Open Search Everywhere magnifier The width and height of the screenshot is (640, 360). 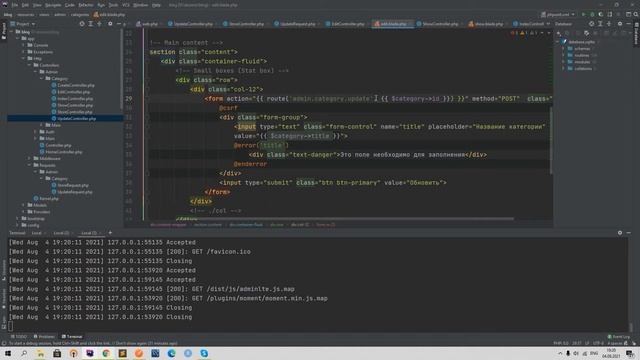point(636,14)
